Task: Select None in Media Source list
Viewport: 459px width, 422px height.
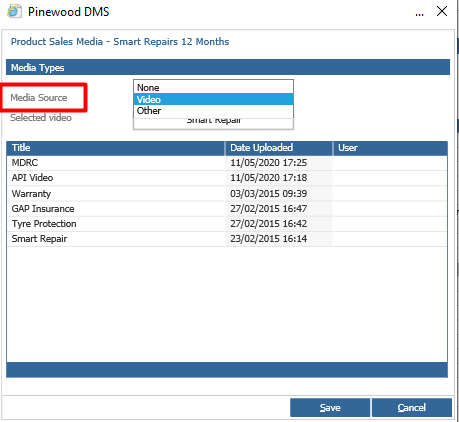Action: [213, 87]
